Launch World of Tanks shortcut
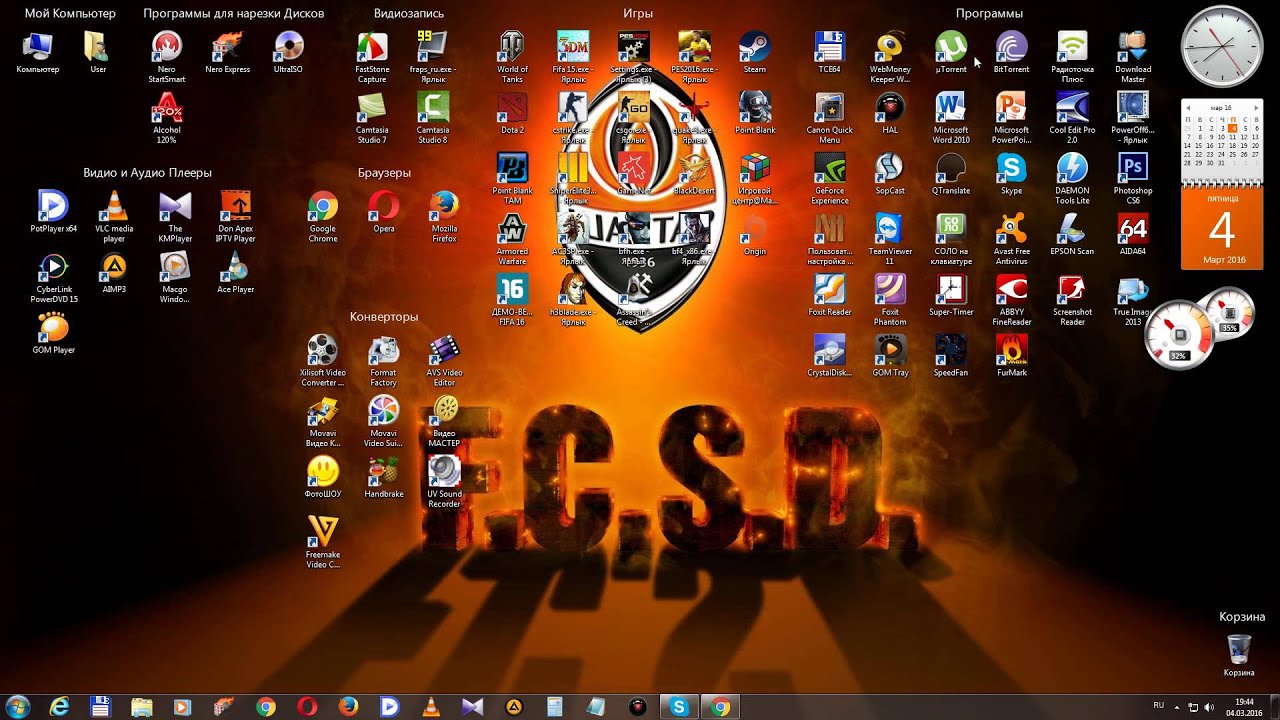1280x720 pixels. (512, 57)
